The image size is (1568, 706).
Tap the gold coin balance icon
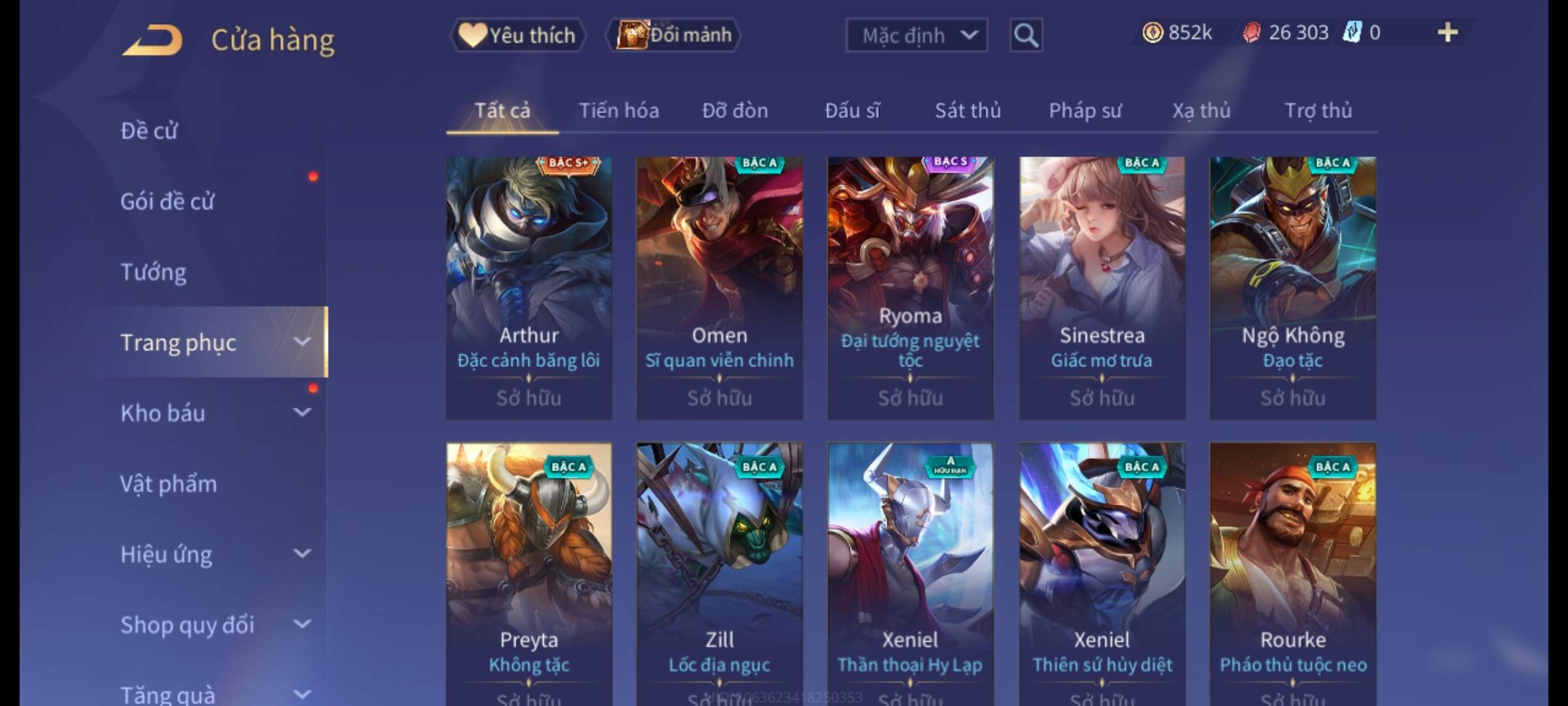(1152, 32)
